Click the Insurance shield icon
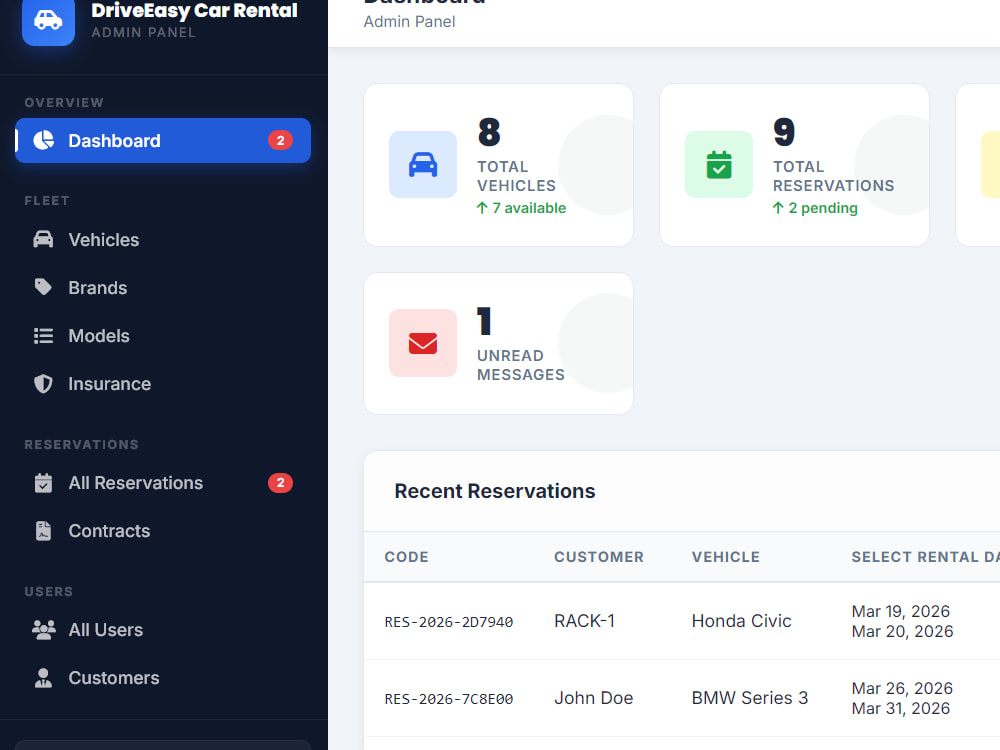The image size is (1000, 750). coord(43,383)
